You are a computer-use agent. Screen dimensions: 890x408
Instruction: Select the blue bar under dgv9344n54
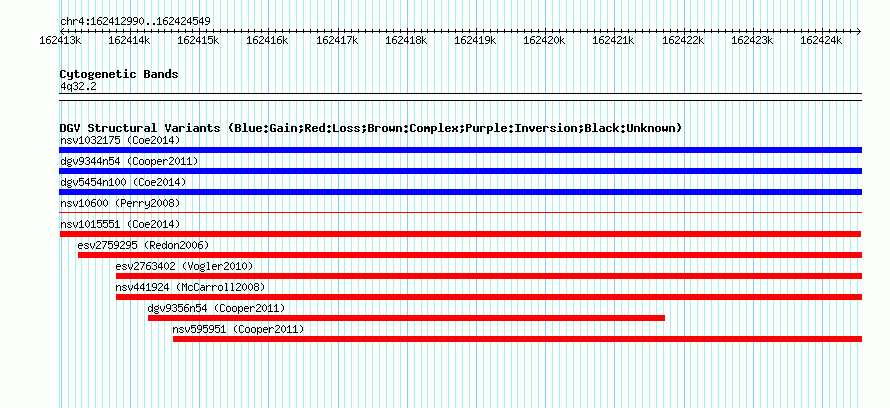point(460,171)
